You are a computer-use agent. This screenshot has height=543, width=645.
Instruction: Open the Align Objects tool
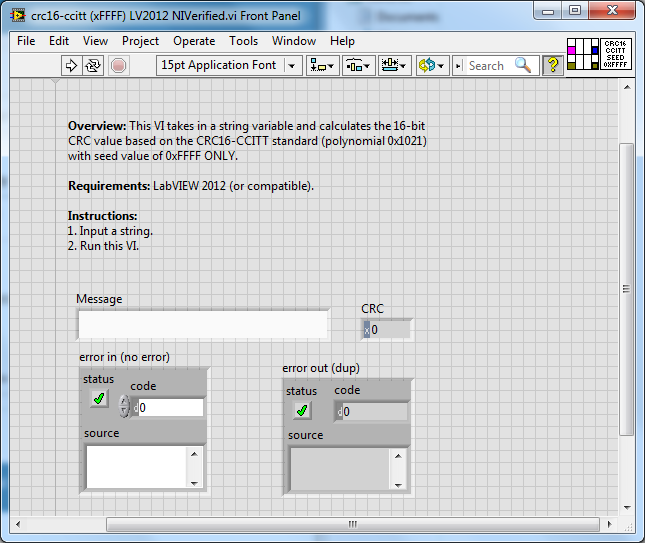pos(322,65)
